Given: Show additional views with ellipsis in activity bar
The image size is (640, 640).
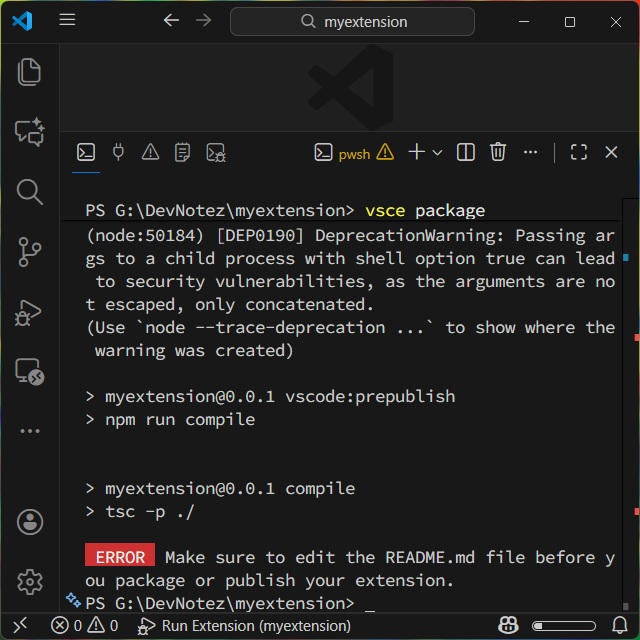Looking at the screenshot, I should pyautogui.click(x=29, y=431).
